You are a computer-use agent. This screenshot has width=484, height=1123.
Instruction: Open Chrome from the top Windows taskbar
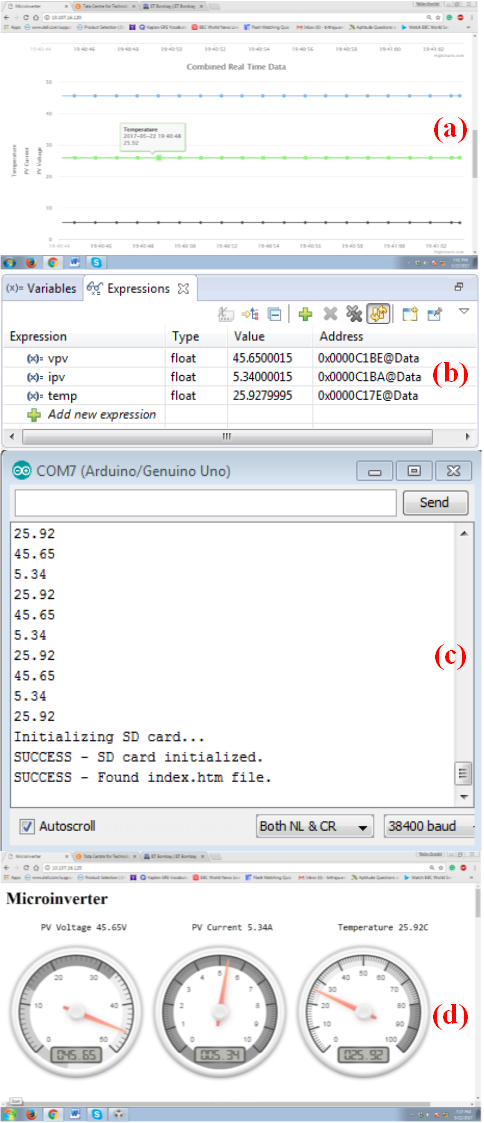(53, 262)
